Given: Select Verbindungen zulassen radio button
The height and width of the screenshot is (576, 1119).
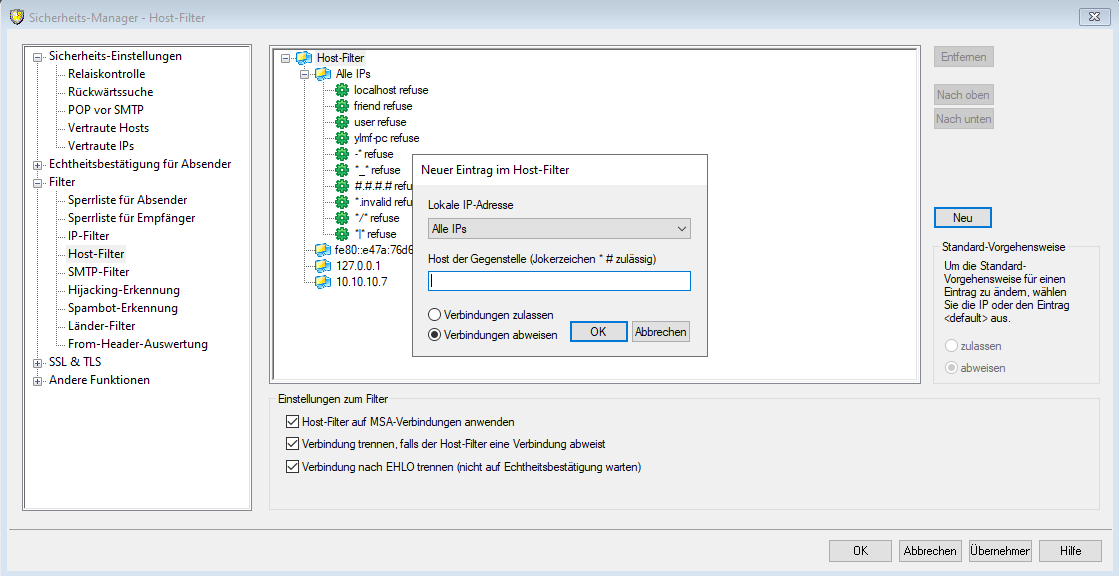Looking at the screenshot, I should [435, 315].
